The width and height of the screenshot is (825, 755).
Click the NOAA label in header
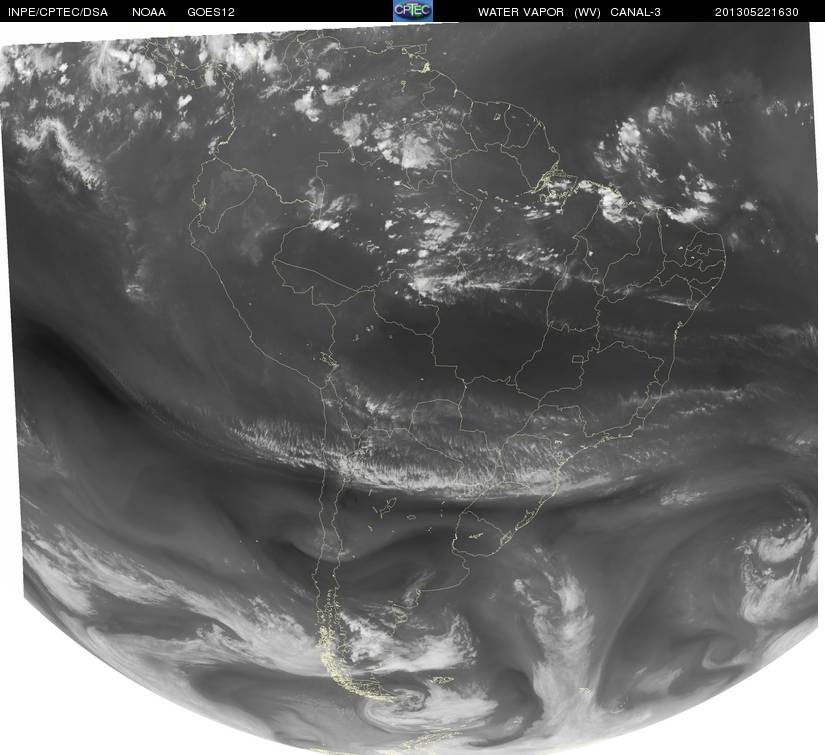(x=149, y=12)
